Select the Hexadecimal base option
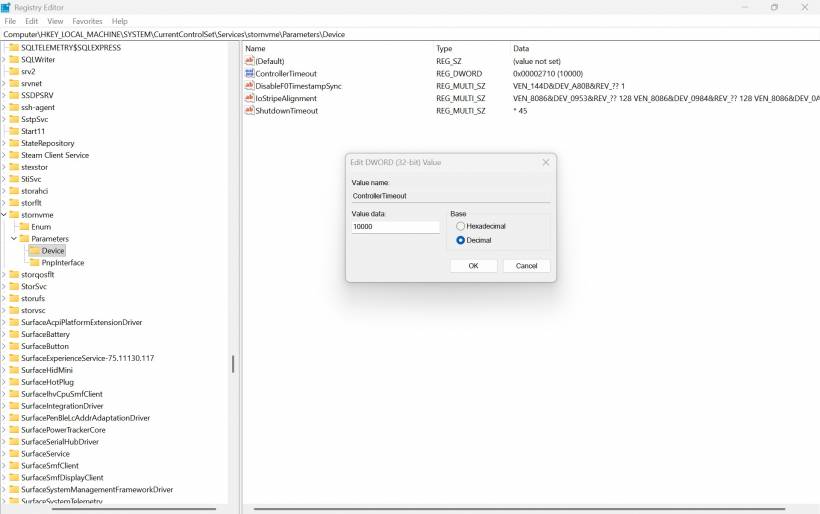The height and width of the screenshot is (514, 820). tap(461, 226)
